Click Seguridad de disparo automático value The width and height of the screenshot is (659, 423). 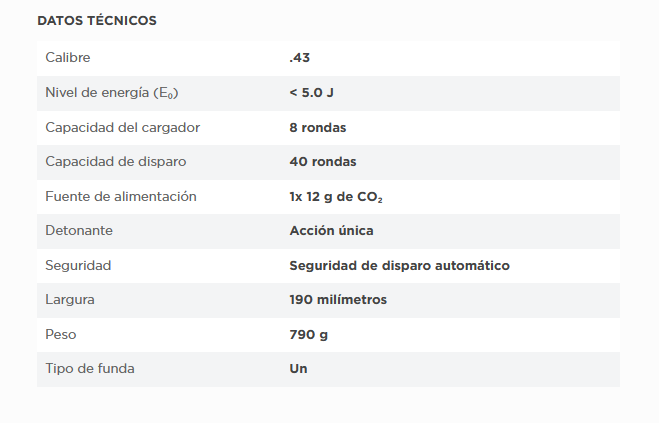click(x=399, y=265)
